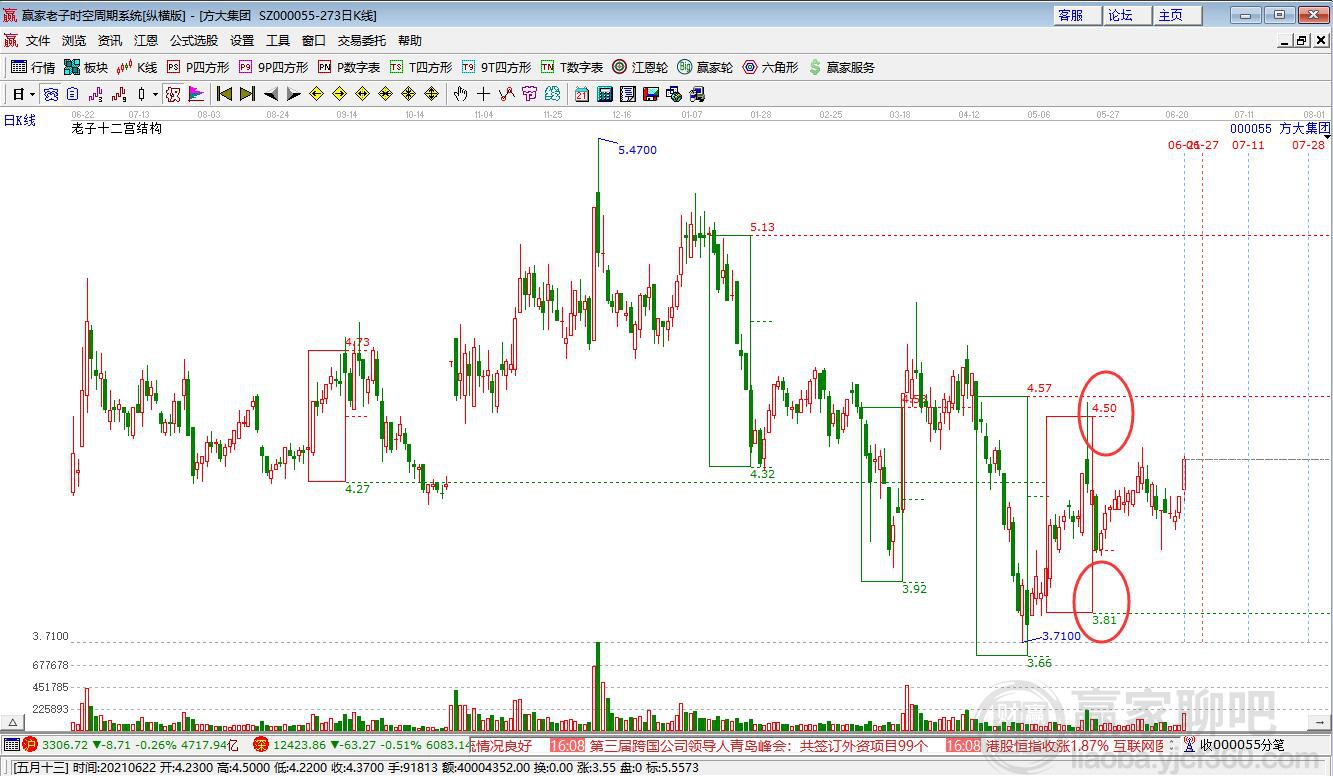This screenshot has width=1333, height=776.
Task: Click the 5.13 red price label
Action: tap(762, 227)
